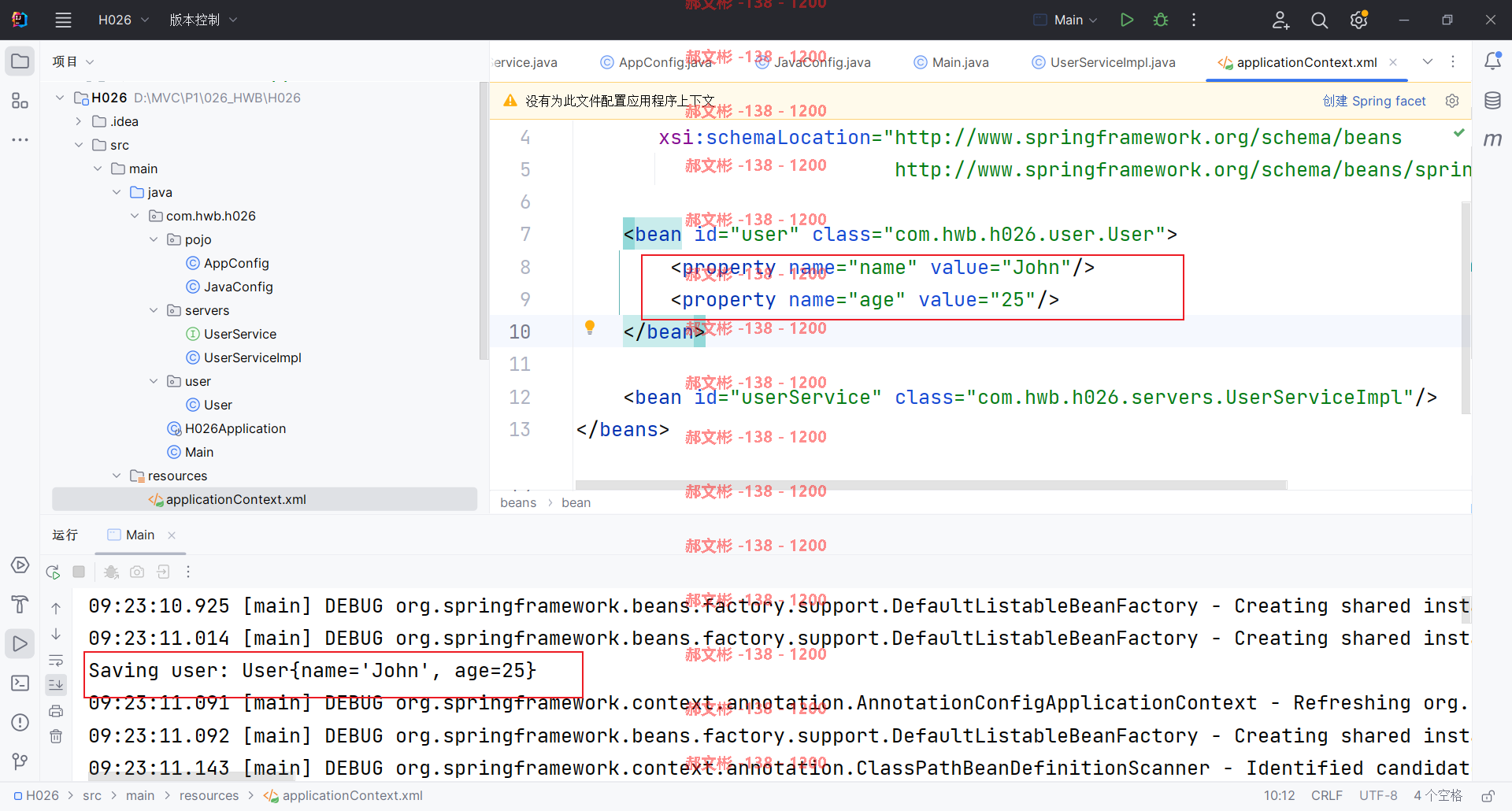Screen dimensions: 1512x811
Task: Click the editor horizontal scrollbar
Action: [931, 484]
